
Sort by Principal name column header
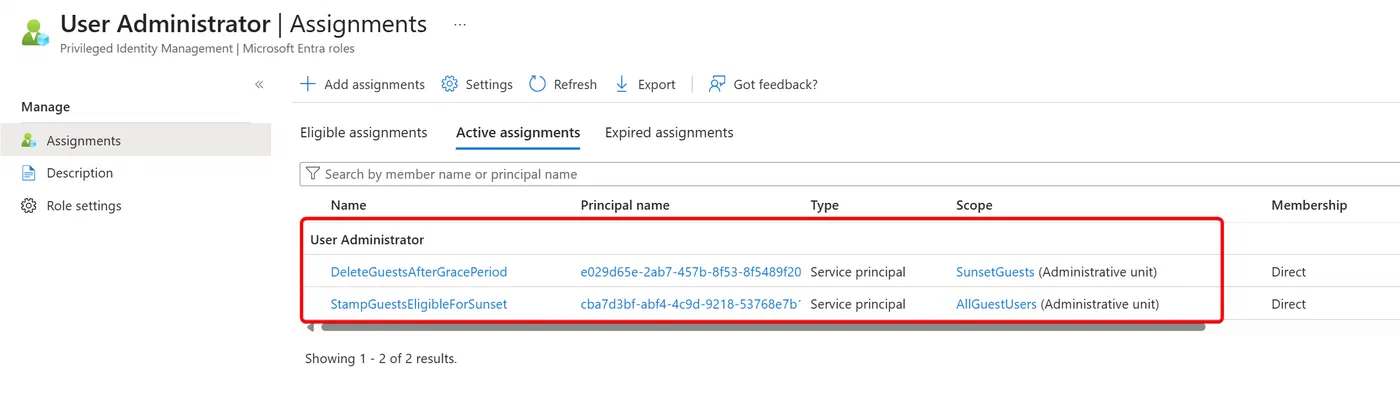625,205
